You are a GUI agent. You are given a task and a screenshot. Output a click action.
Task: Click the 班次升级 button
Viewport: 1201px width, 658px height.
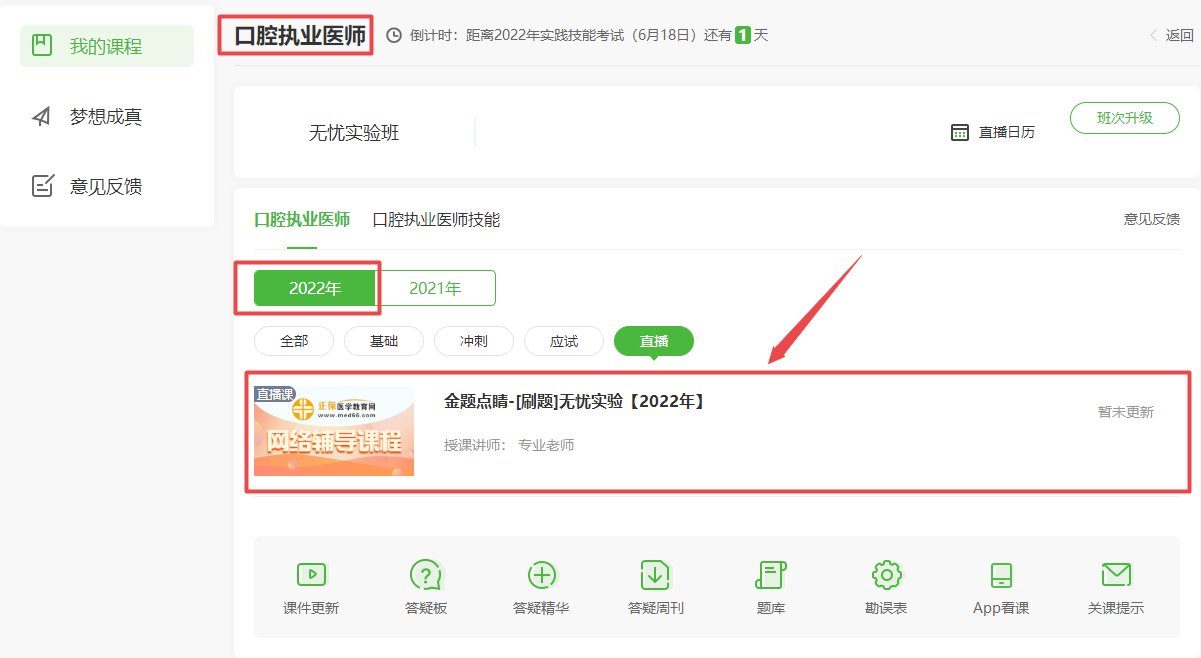coord(1124,117)
